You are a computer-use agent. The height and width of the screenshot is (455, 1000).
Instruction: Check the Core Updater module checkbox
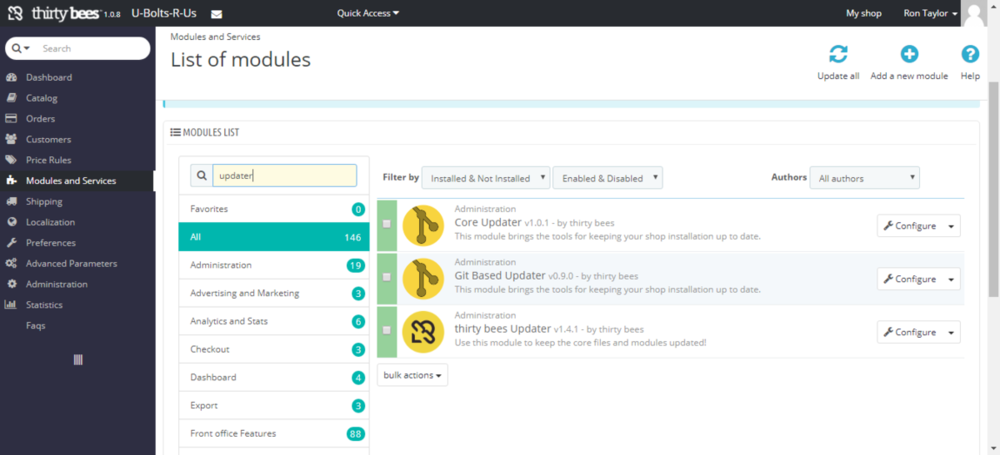pyautogui.click(x=387, y=224)
